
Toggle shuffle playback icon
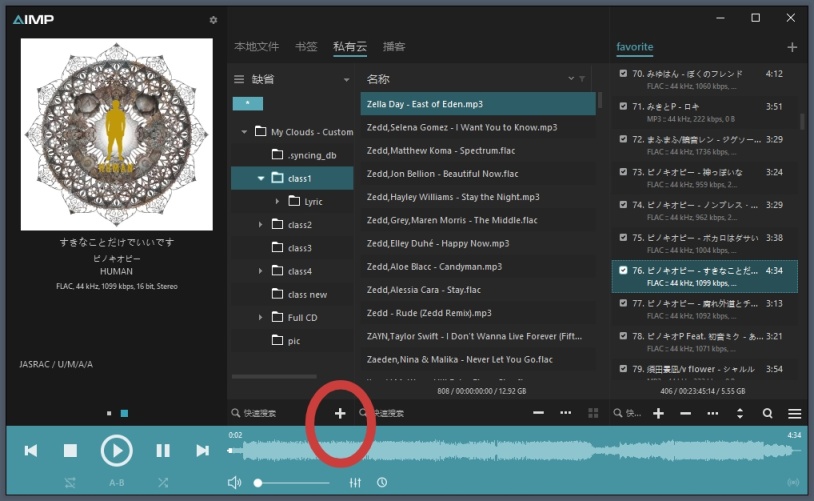coord(163,483)
